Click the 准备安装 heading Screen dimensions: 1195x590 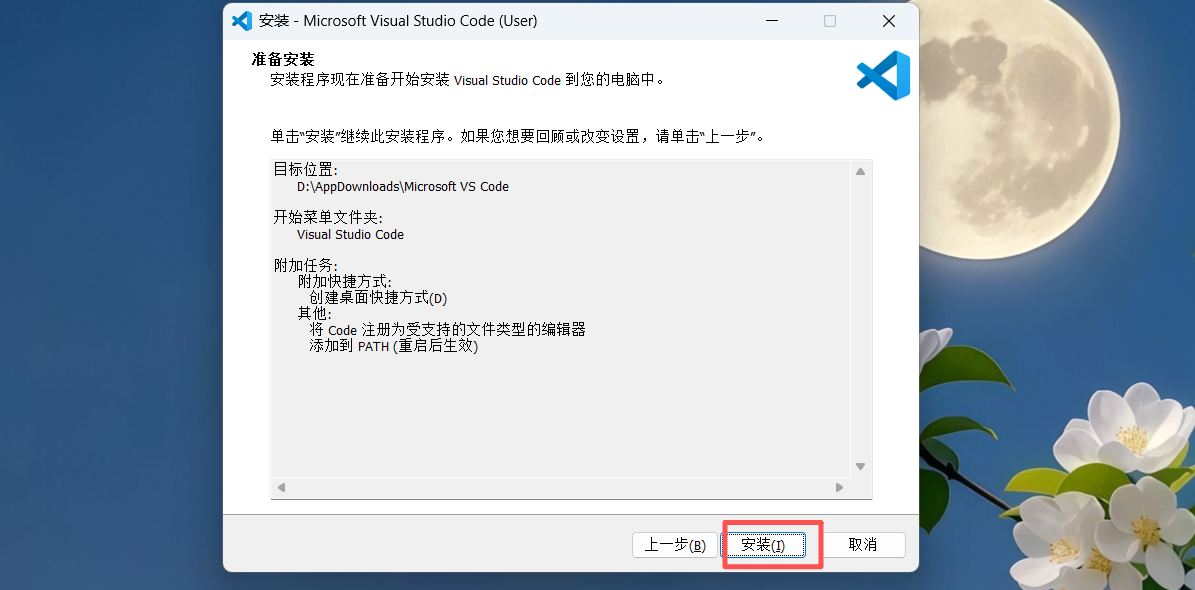[283, 59]
